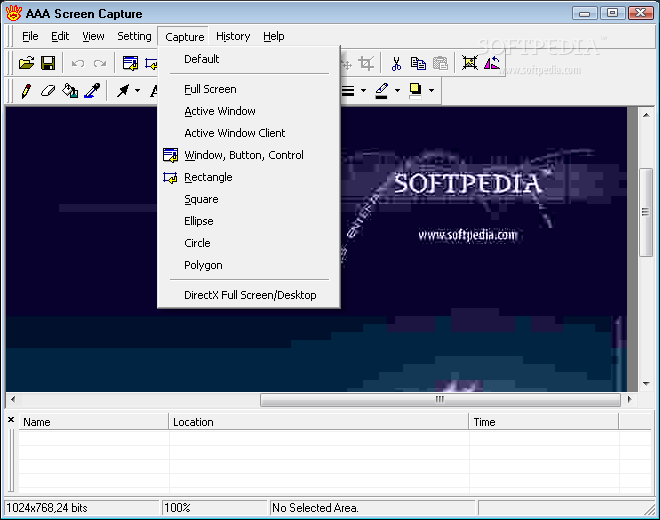660x520 pixels.
Task: Click the horizontal scrollbar thumb
Action: 440,400
